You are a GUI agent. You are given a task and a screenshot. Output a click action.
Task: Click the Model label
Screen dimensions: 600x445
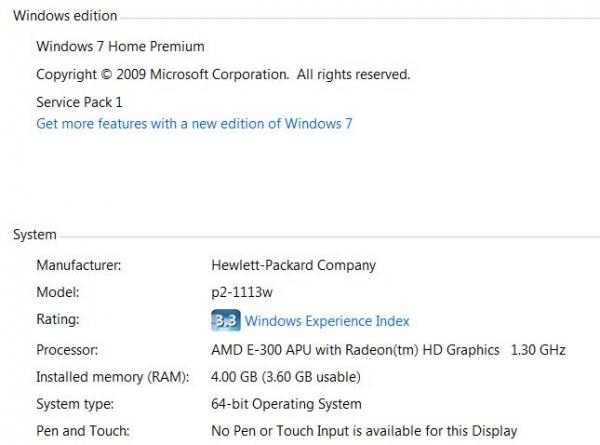[57, 293]
